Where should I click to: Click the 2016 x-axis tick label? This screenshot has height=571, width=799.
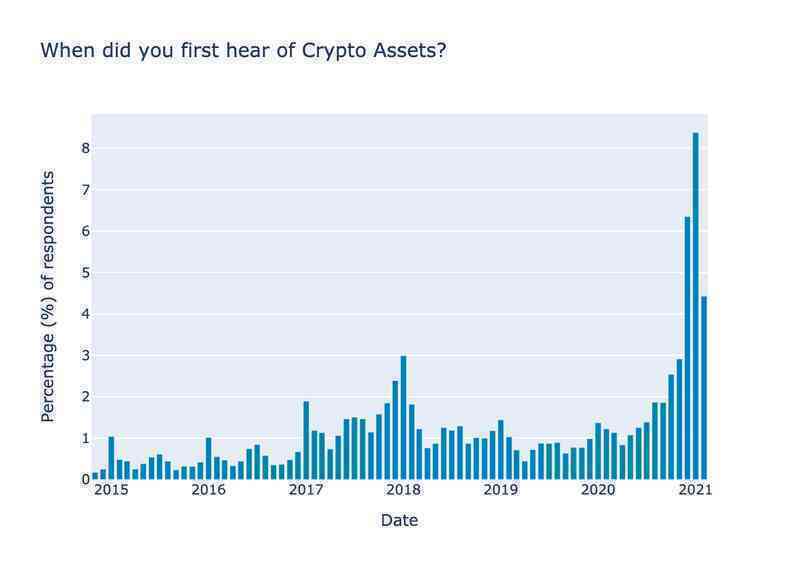208,490
